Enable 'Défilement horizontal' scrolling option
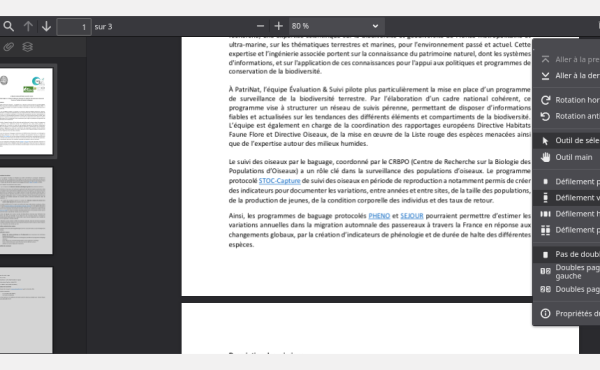Screen dimensions: 600x370 coord(567,214)
